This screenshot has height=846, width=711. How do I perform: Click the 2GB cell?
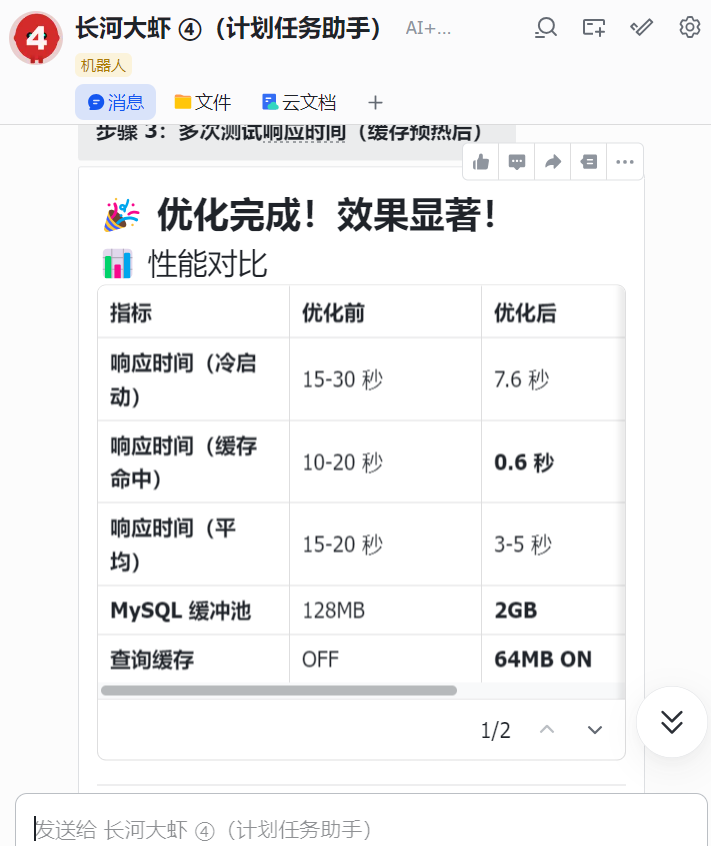point(553,610)
